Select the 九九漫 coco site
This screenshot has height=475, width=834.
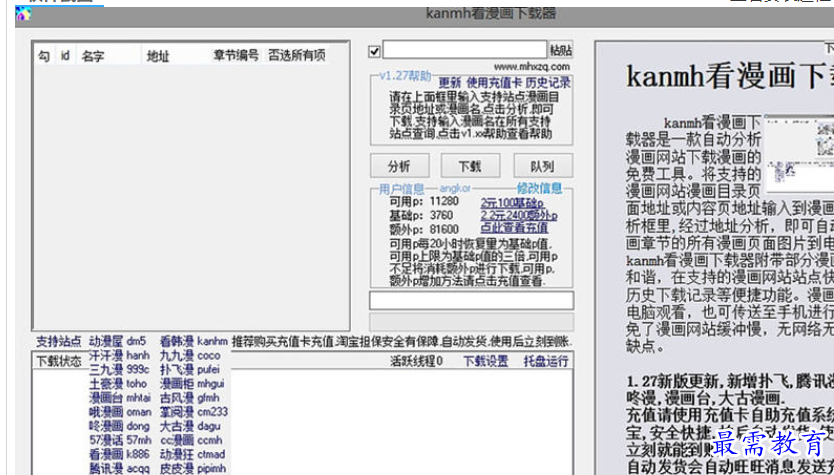(x=190, y=355)
